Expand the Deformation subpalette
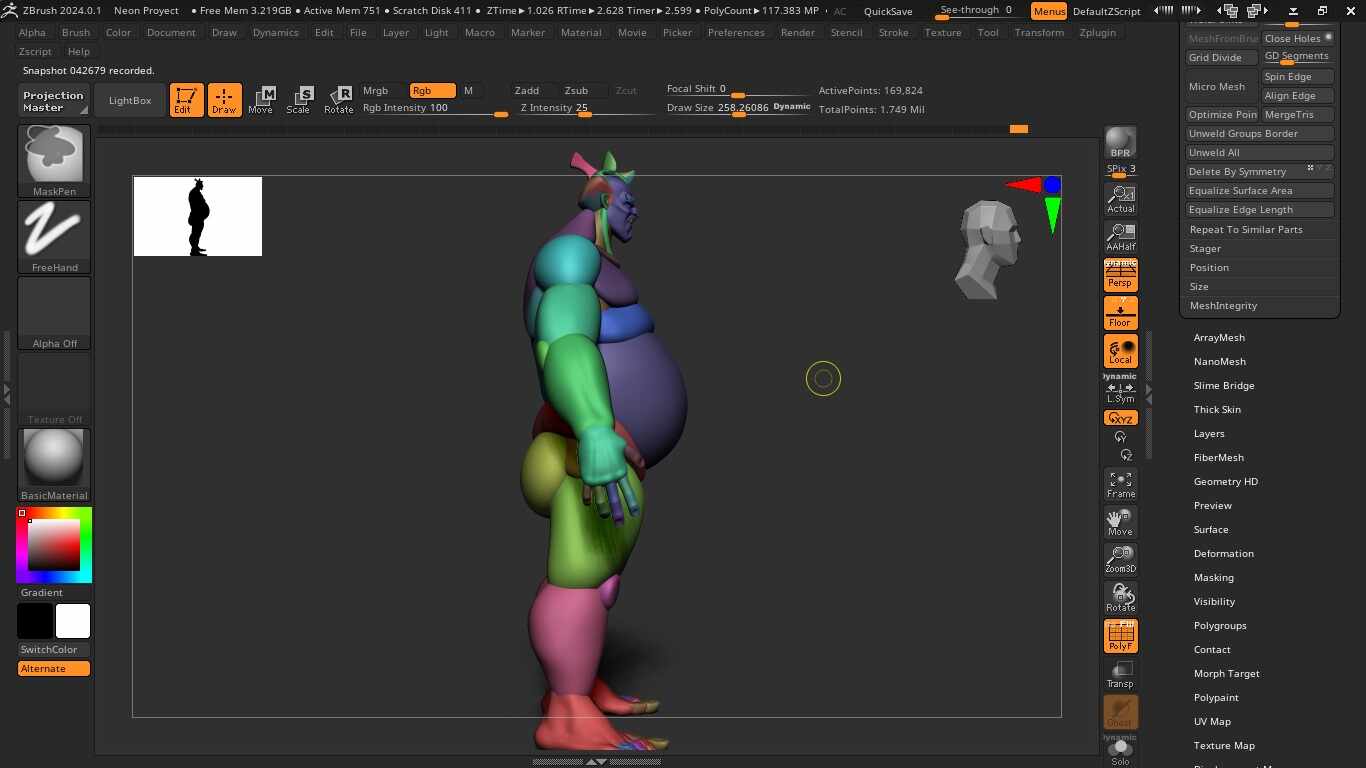 click(x=1223, y=553)
